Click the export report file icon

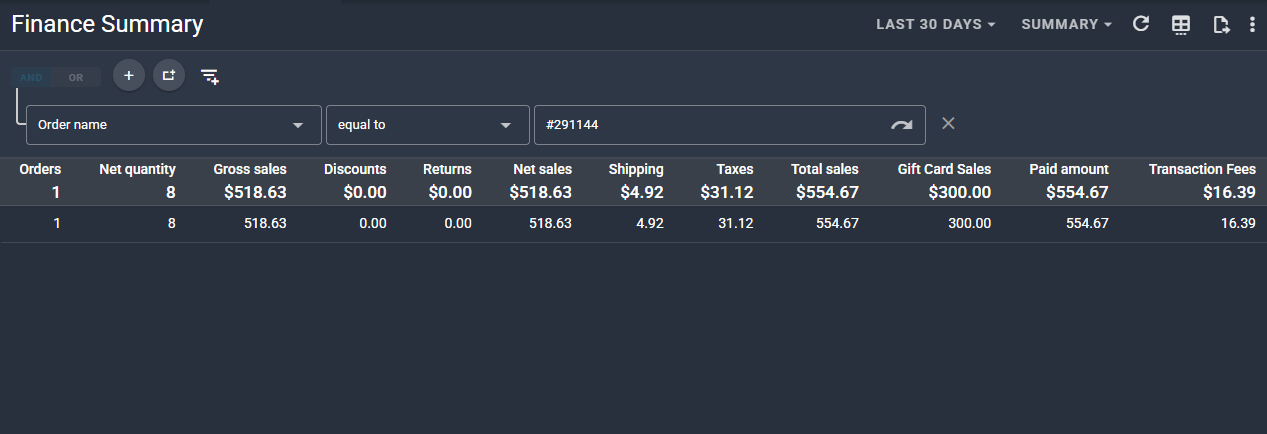click(x=1221, y=25)
